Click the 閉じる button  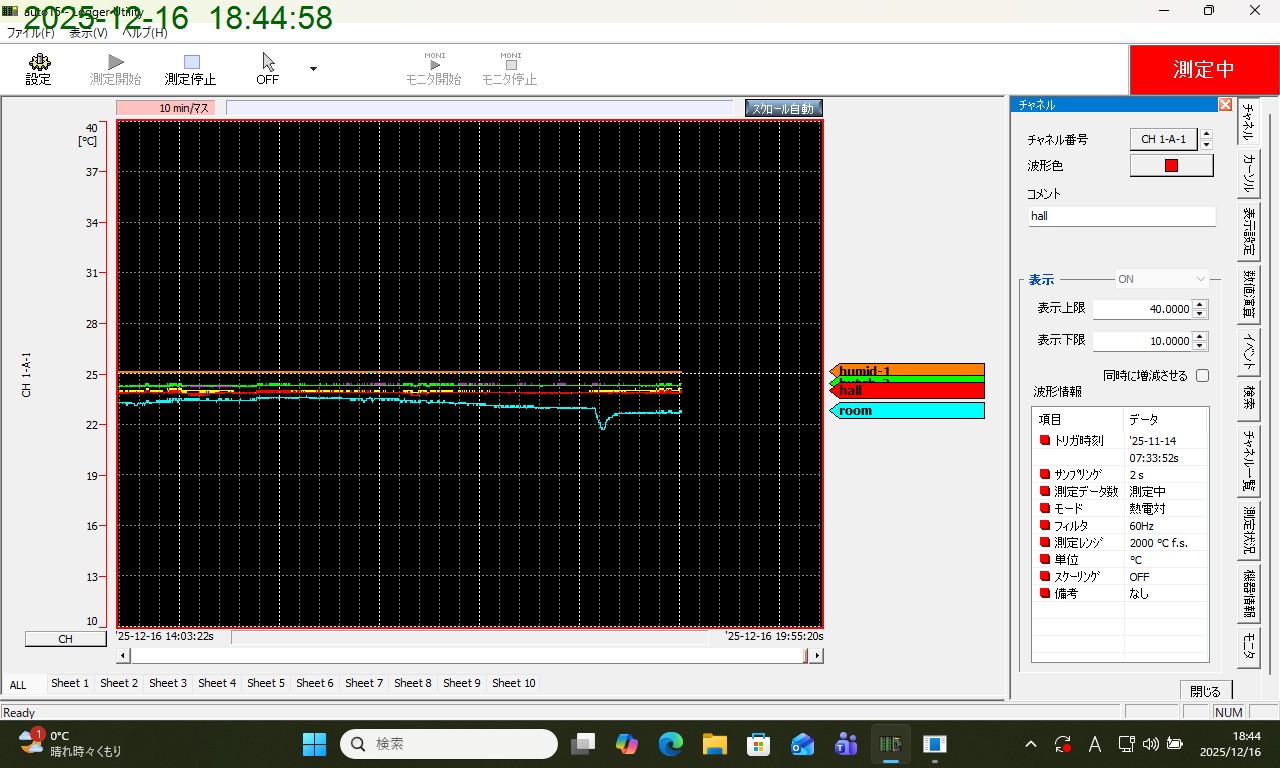tap(1206, 689)
